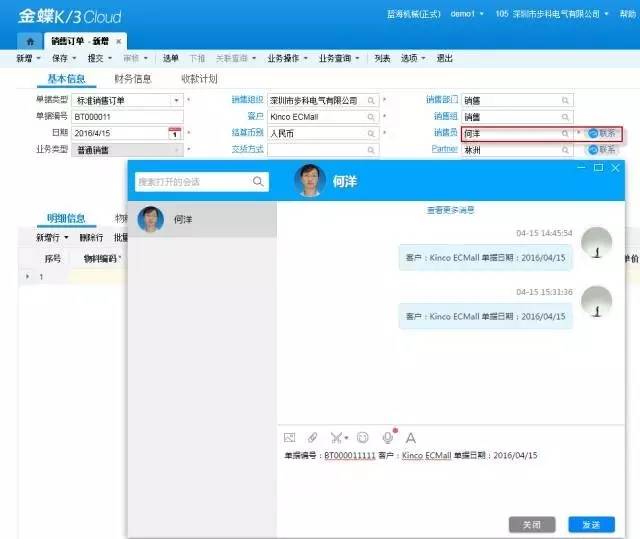
Task: Expand the 业务操作 dropdown menu
Action: point(288,59)
